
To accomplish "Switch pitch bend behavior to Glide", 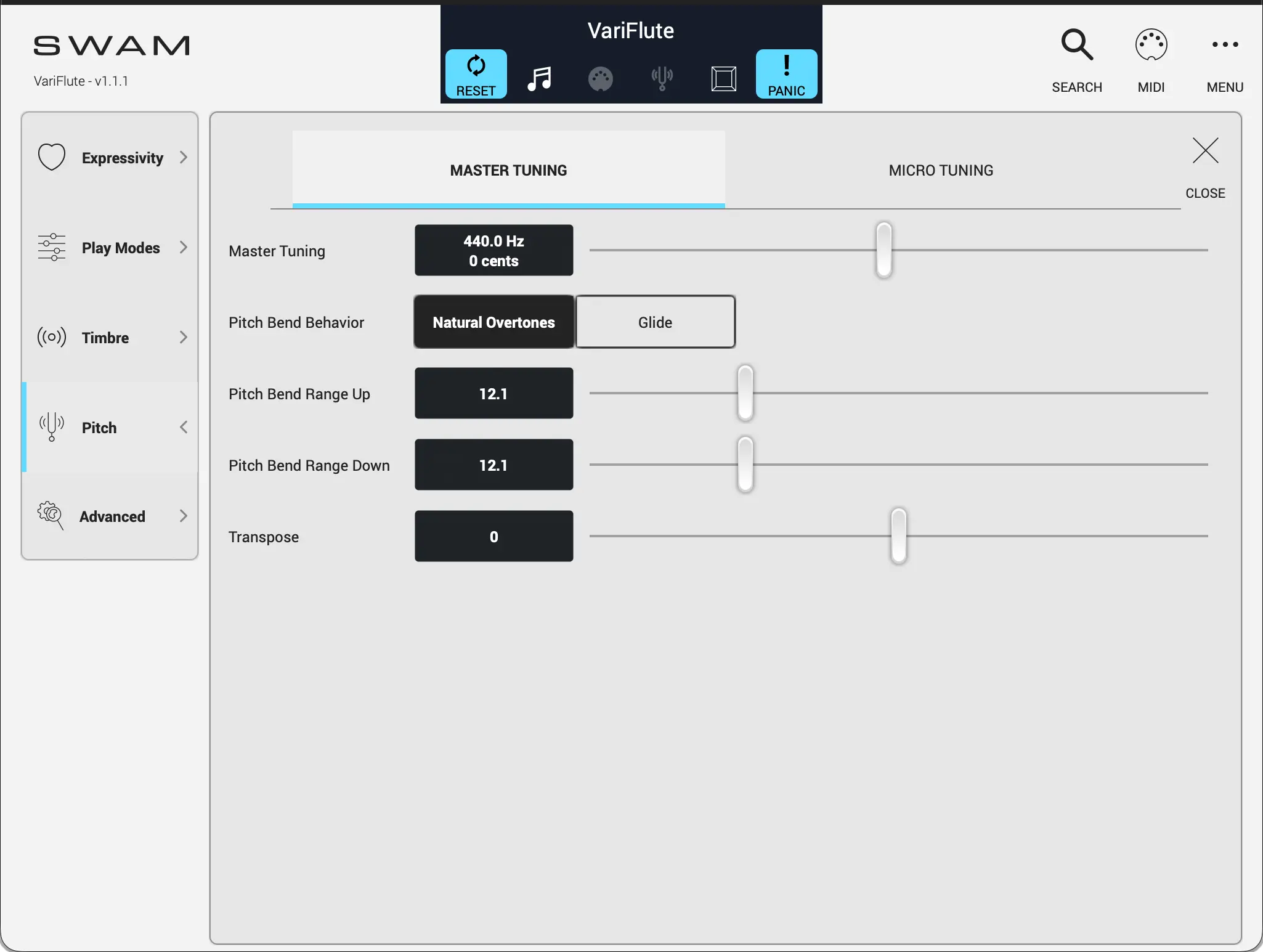I will click(x=655, y=322).
